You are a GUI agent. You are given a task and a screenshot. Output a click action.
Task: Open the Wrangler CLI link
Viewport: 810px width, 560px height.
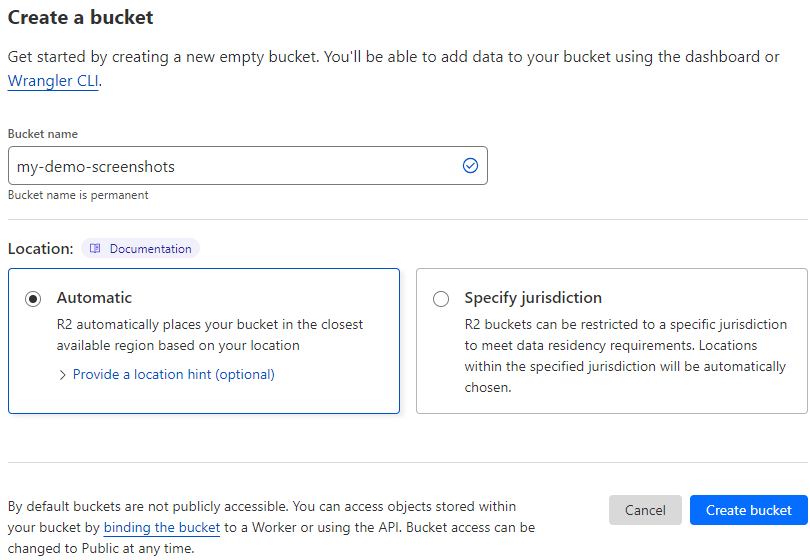53,81
